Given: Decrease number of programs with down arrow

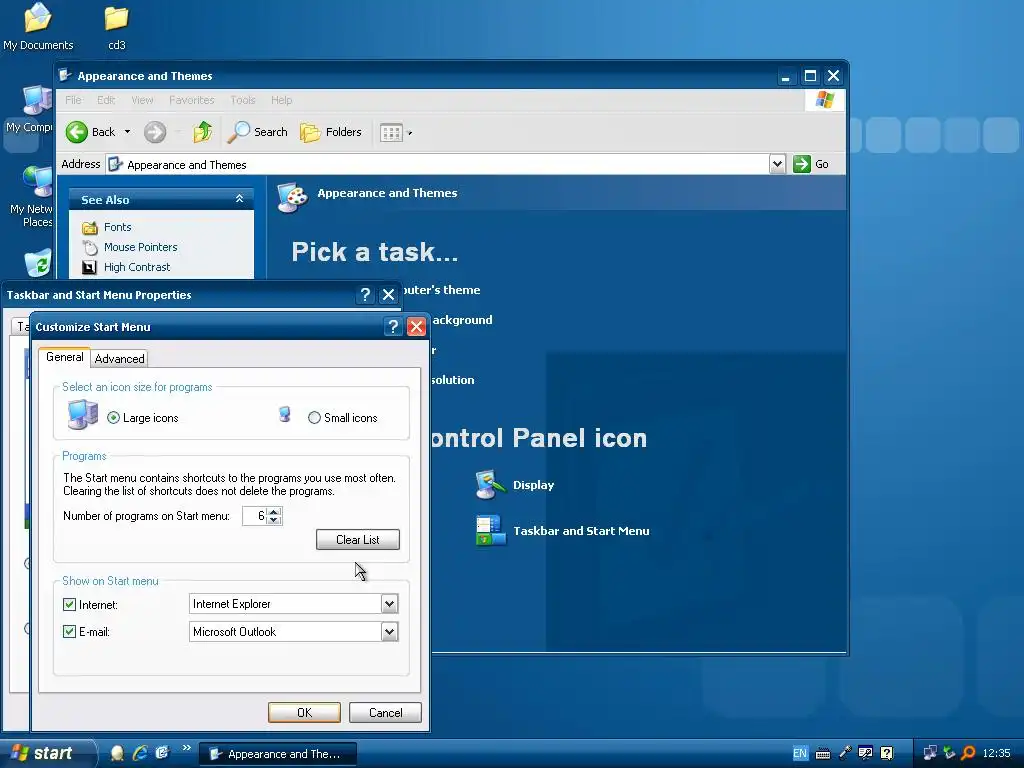Looking at the screenshot, I should click(274, 520).
